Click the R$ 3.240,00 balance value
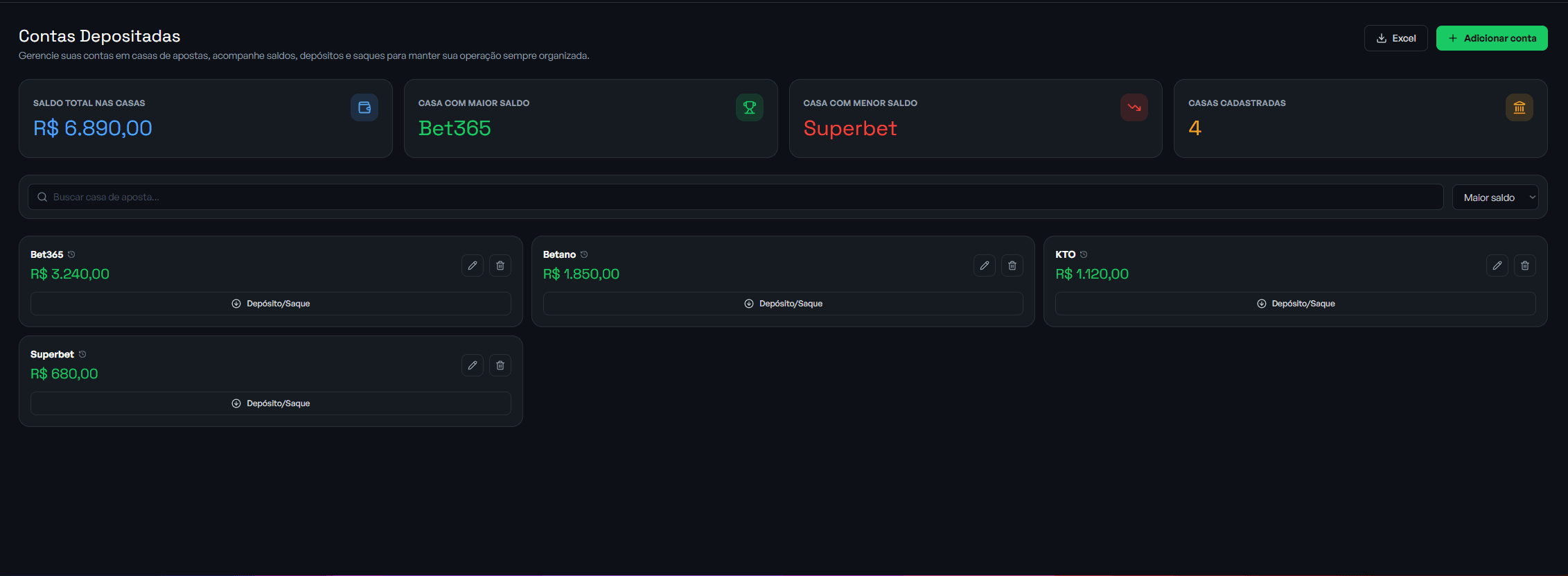The height and width of the screenshot is (576, 1568). [x=70, y=274]
